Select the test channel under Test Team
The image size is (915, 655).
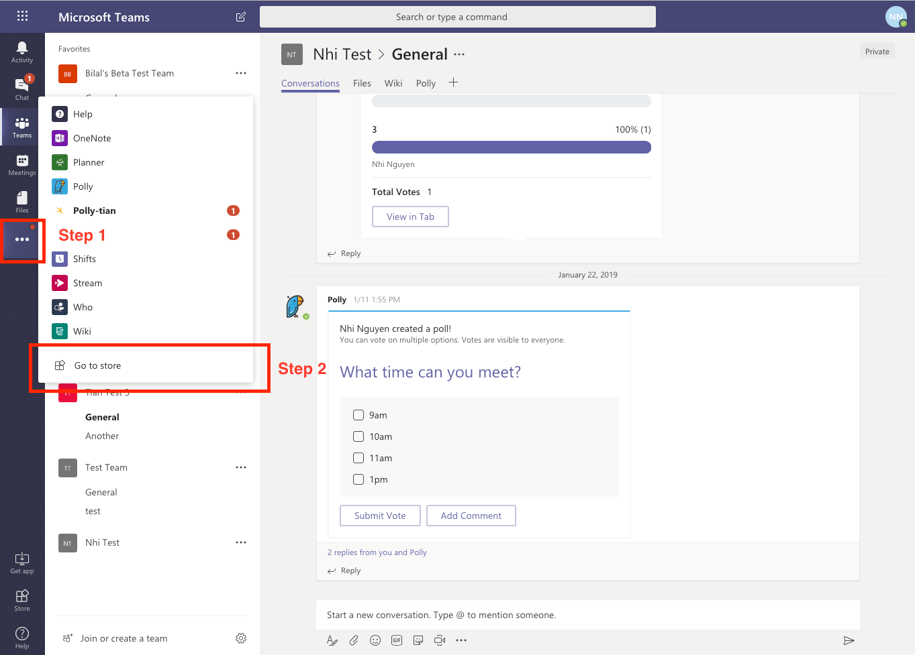(93, 511)
